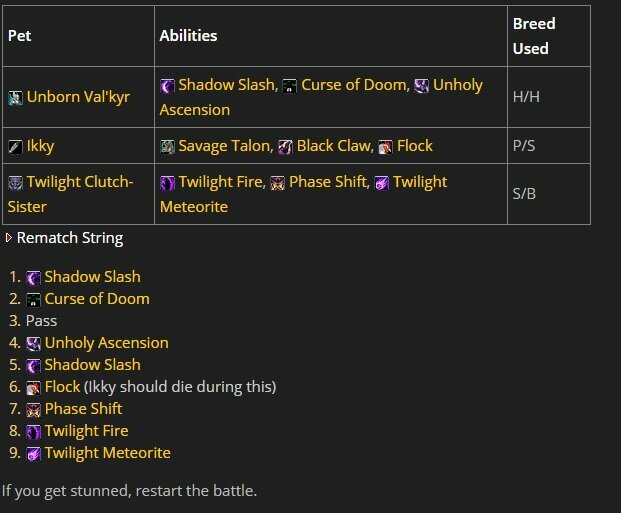The height and width of the screenshot is (513, 621).
Task: Click the Flock icon in step 6
Action: click(34, 388)
